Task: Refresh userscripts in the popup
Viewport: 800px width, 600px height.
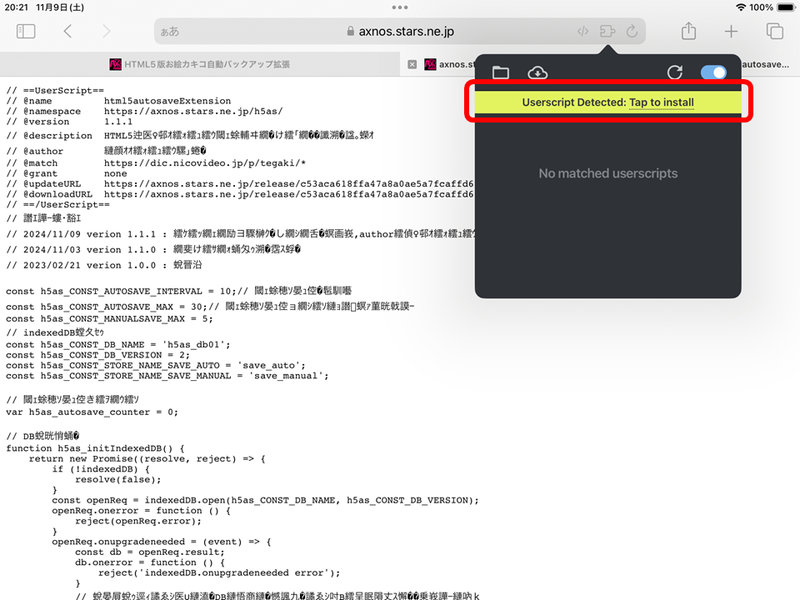Action: (674, 72)
